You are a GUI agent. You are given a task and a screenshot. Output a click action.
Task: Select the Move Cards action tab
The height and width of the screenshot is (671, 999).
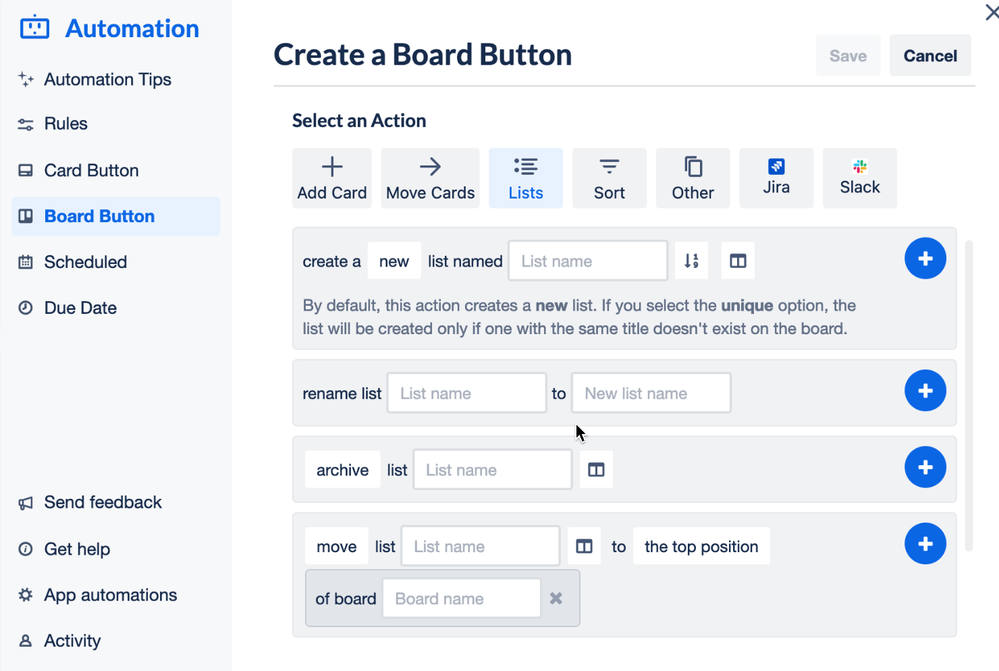click(430, 178)
